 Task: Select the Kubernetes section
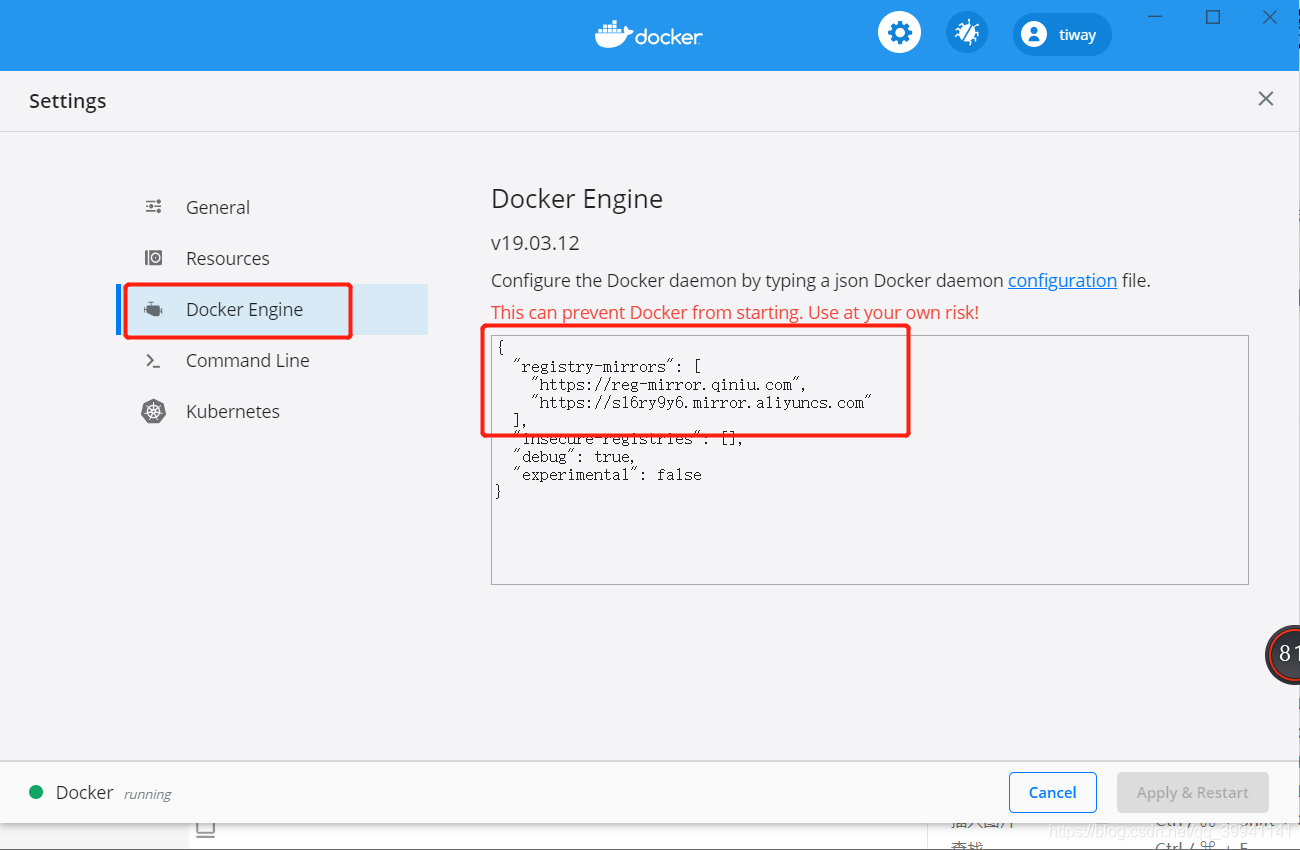pyautogui.click(x=272, y=411)
